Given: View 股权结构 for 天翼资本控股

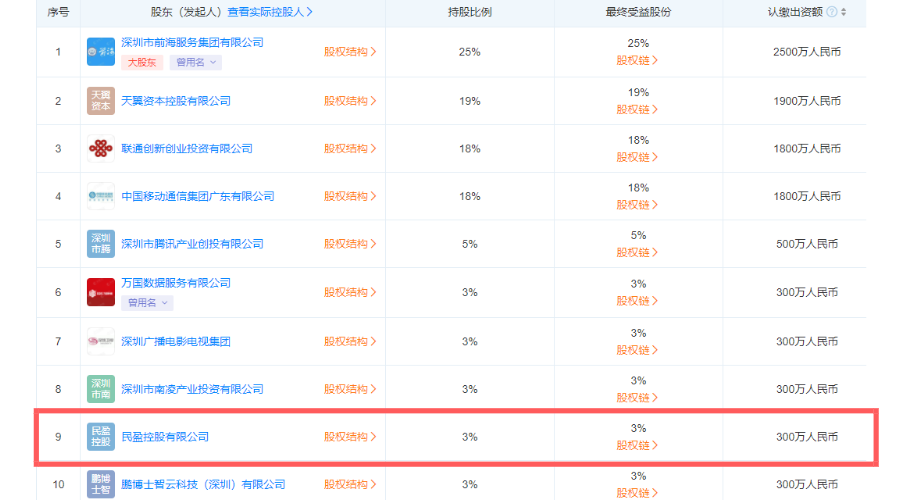Looking at the screenshot, I should (350, 101).
